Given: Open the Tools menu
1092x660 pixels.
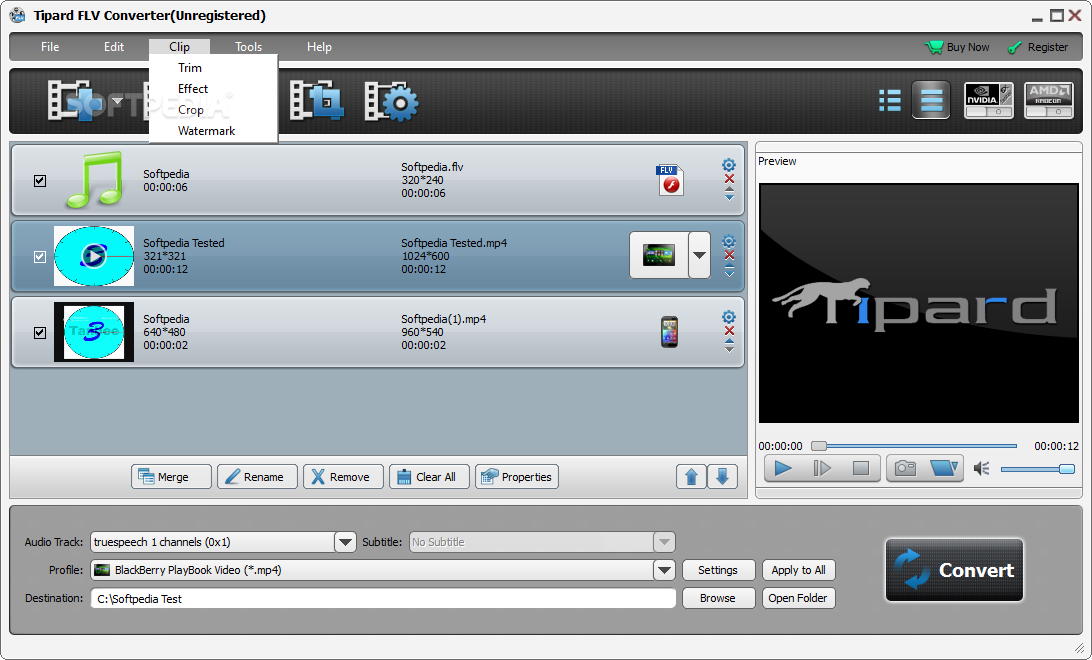Looking at the screenshot, I should (x=249, y=47).
